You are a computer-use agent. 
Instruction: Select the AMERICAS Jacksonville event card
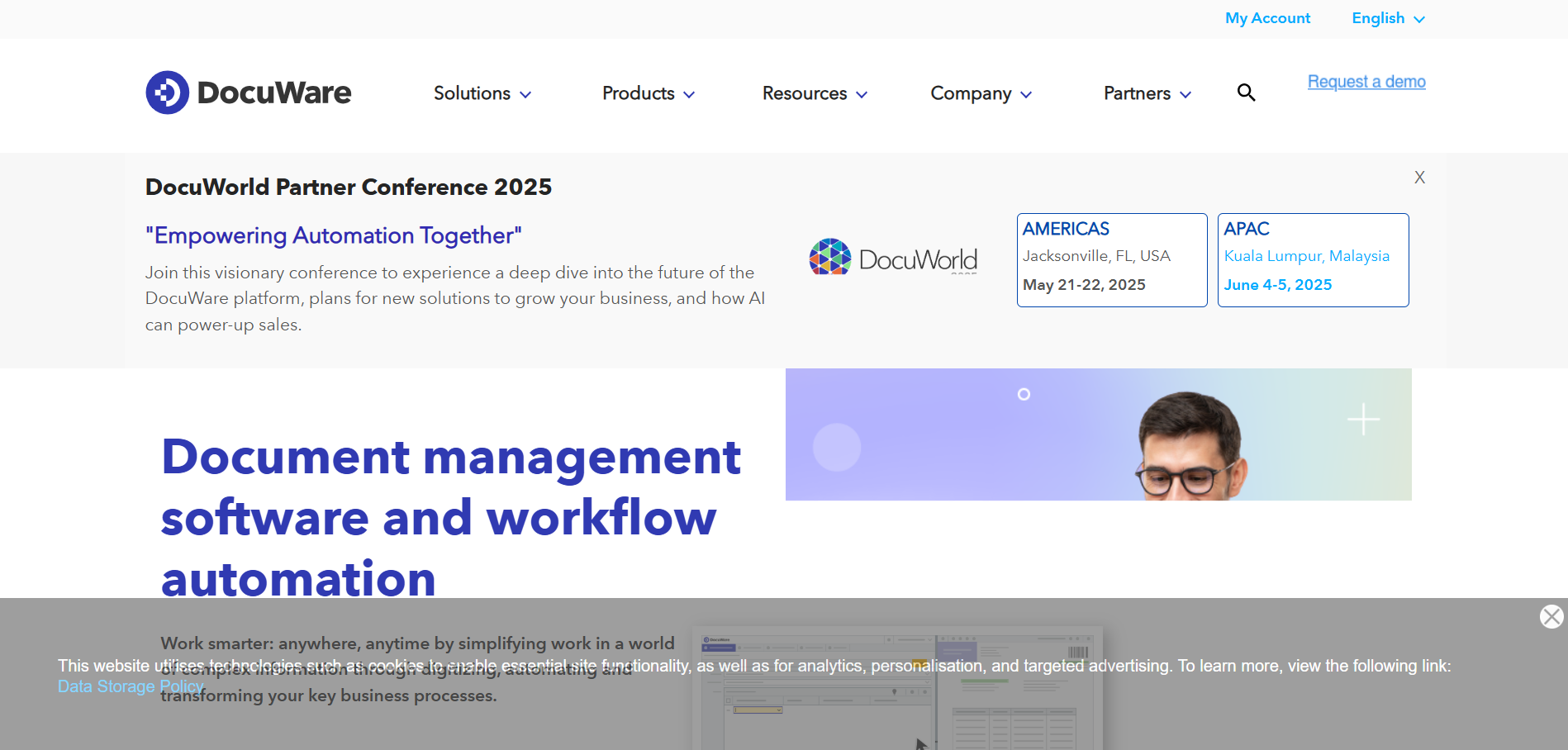[1112, 260]
